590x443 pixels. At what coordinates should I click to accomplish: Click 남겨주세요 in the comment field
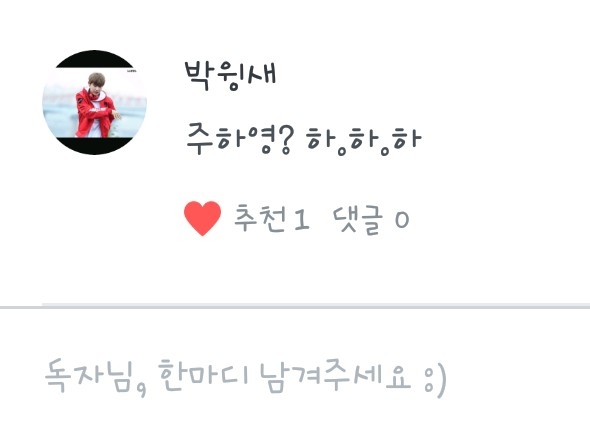(x=335, y=376)
